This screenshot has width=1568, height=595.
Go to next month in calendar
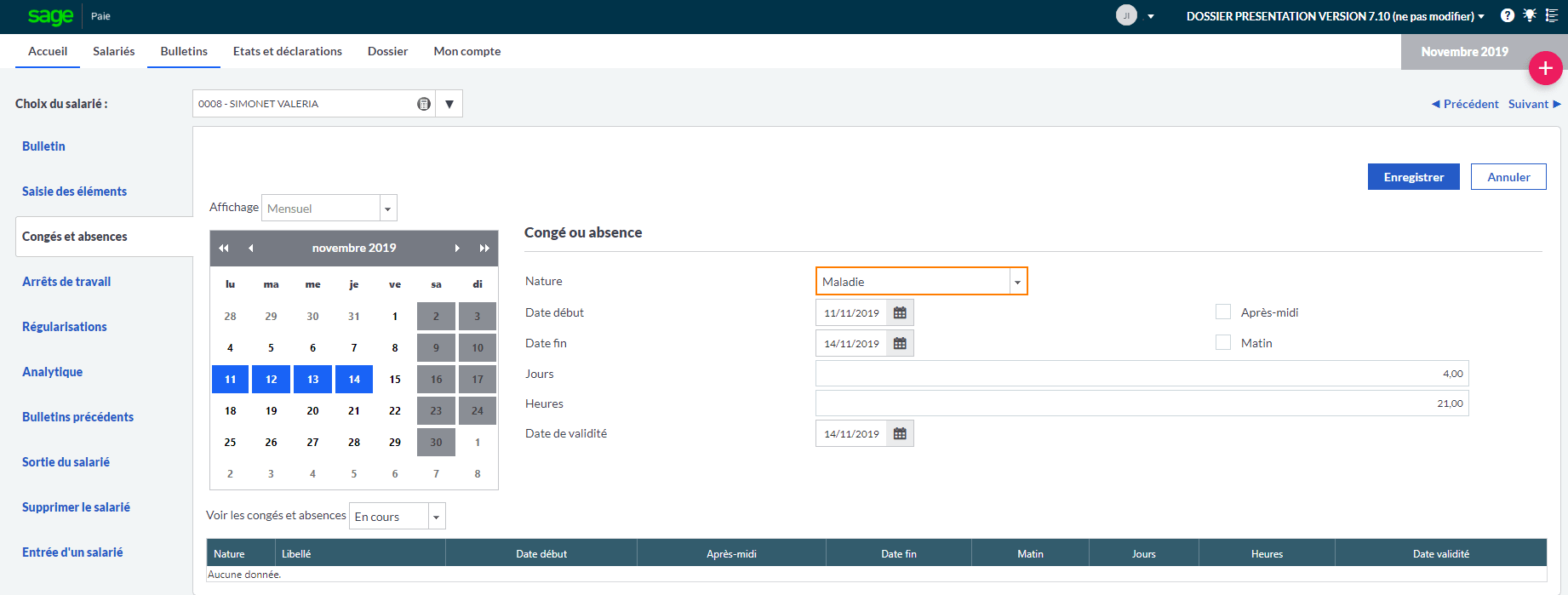pos(457,248)
